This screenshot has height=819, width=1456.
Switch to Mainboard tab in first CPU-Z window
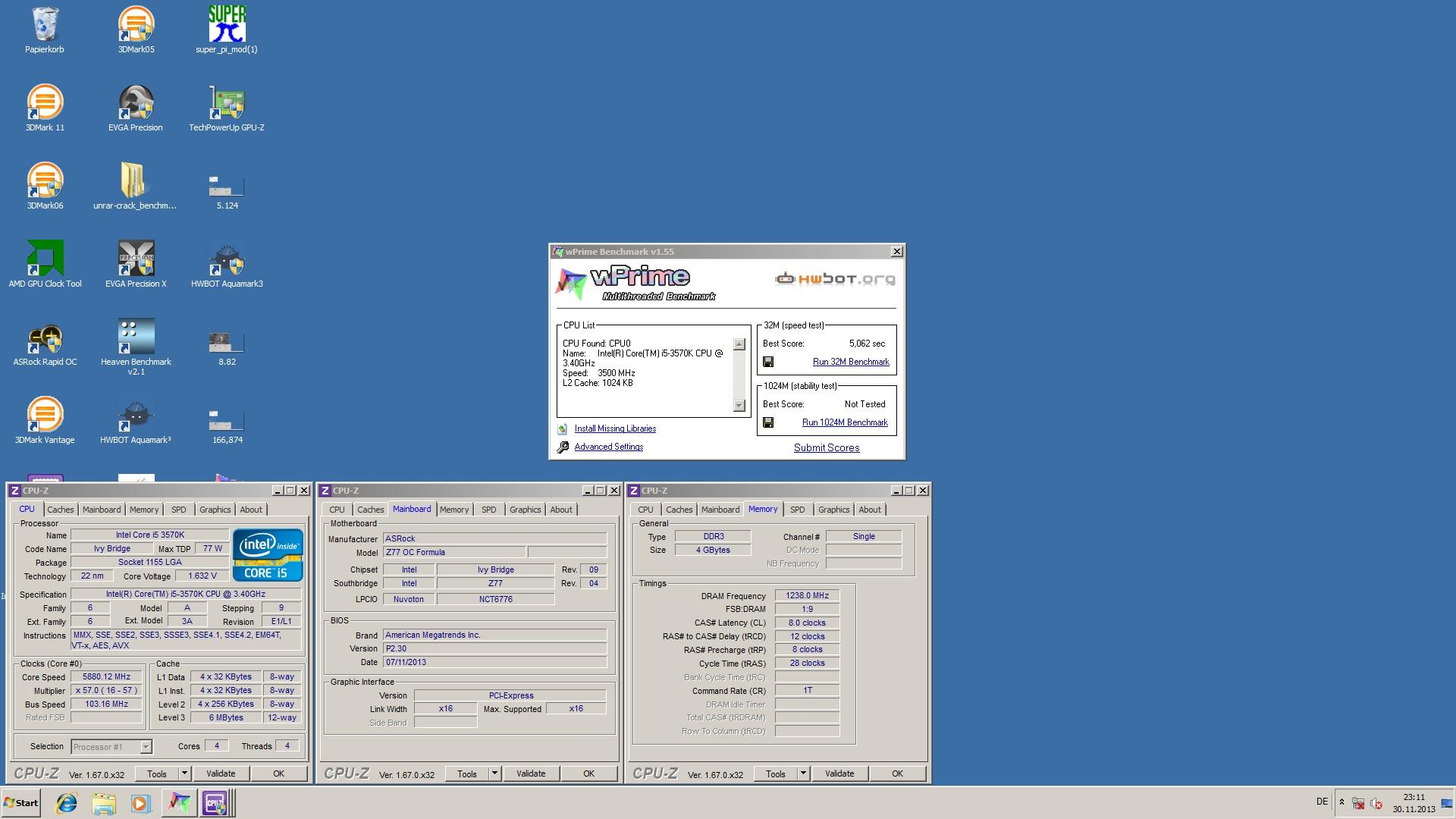point(102,510)
